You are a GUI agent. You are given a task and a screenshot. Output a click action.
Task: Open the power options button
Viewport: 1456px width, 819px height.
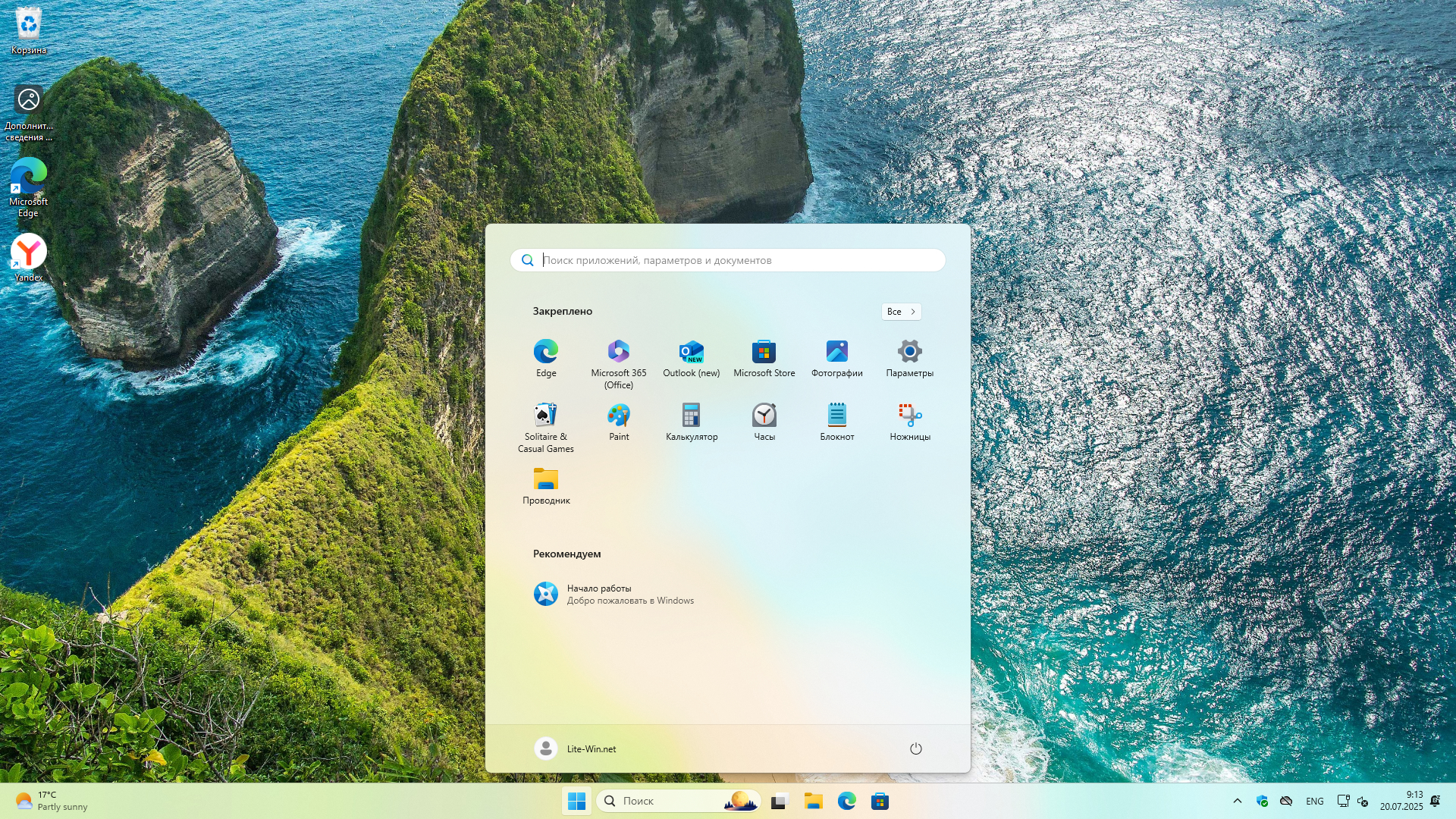[915, 748]
